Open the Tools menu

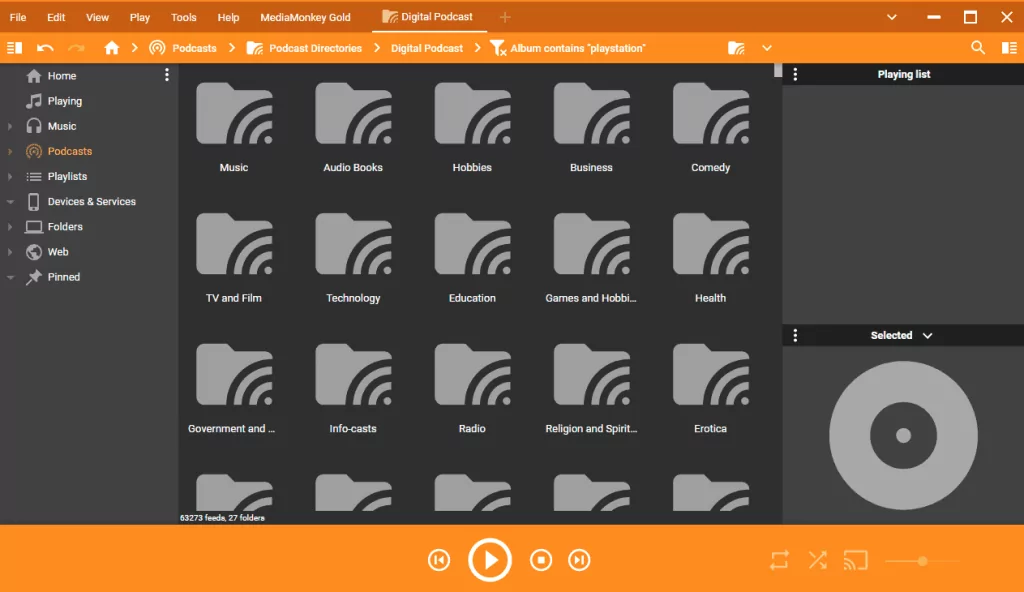point(184,17)
